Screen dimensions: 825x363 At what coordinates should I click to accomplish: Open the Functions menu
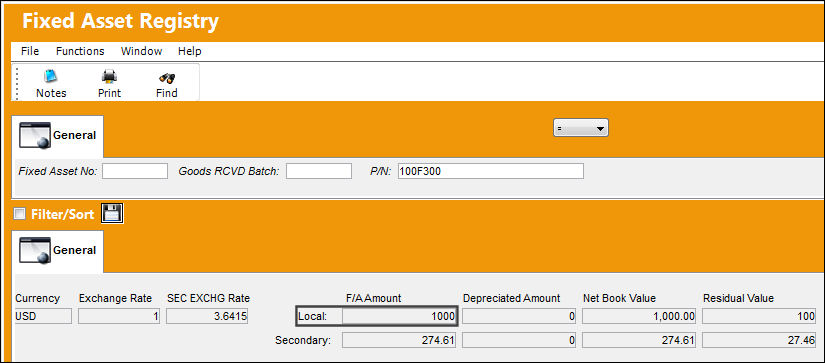coord(80,51)
